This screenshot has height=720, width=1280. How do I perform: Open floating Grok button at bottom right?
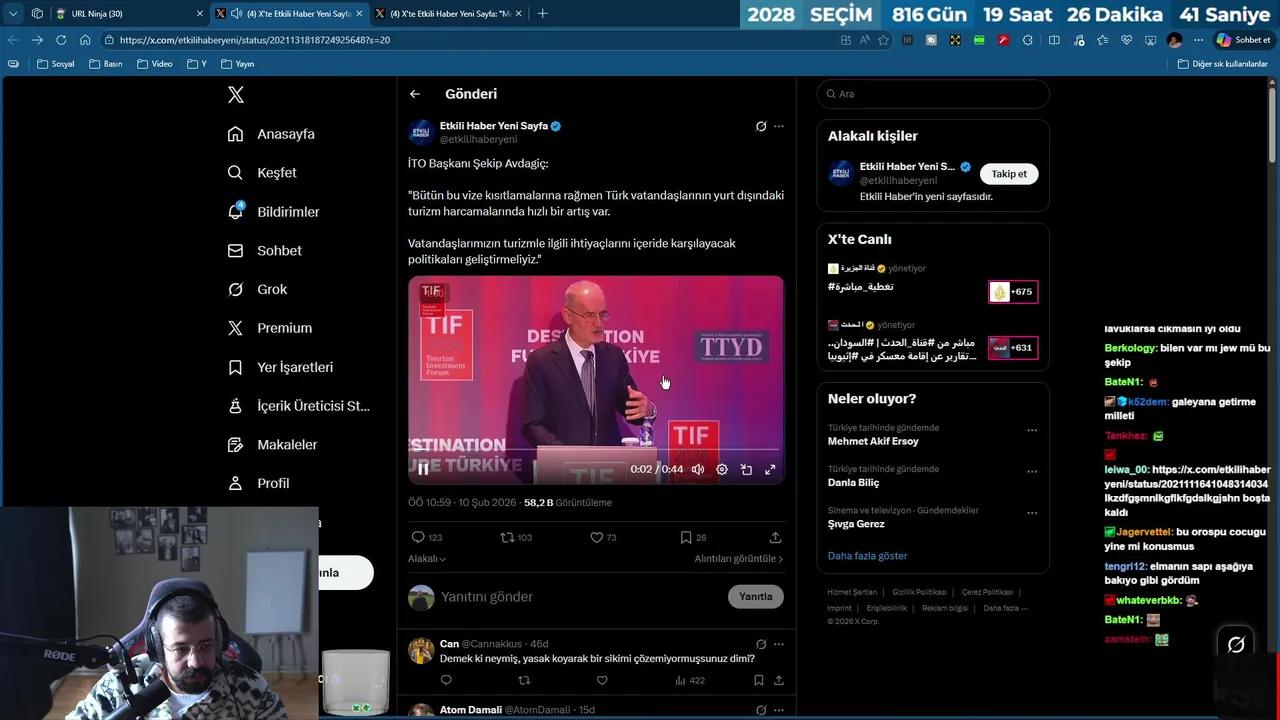point(1236,645)
